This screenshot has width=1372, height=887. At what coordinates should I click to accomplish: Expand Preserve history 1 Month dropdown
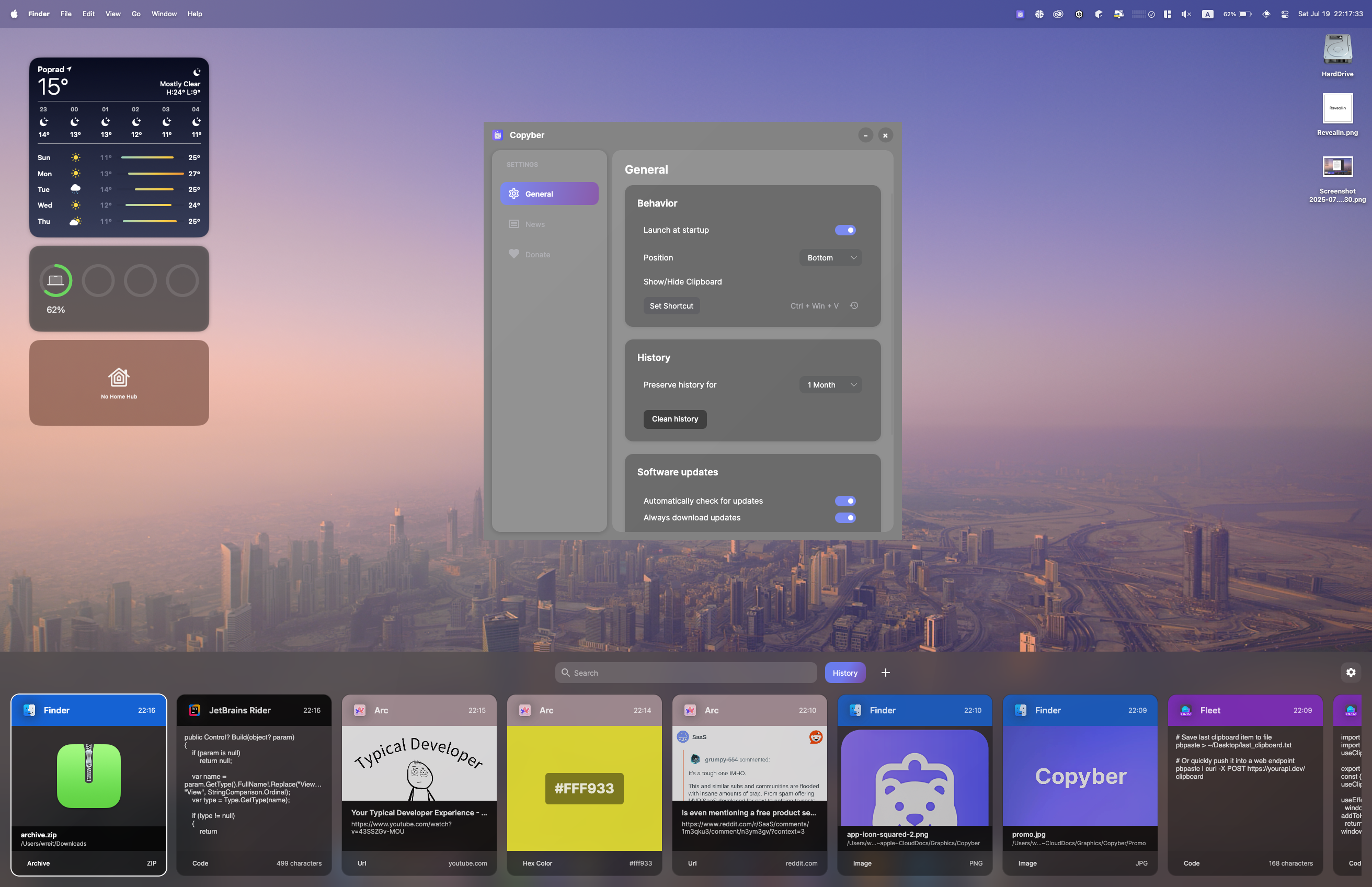point(830,385)
